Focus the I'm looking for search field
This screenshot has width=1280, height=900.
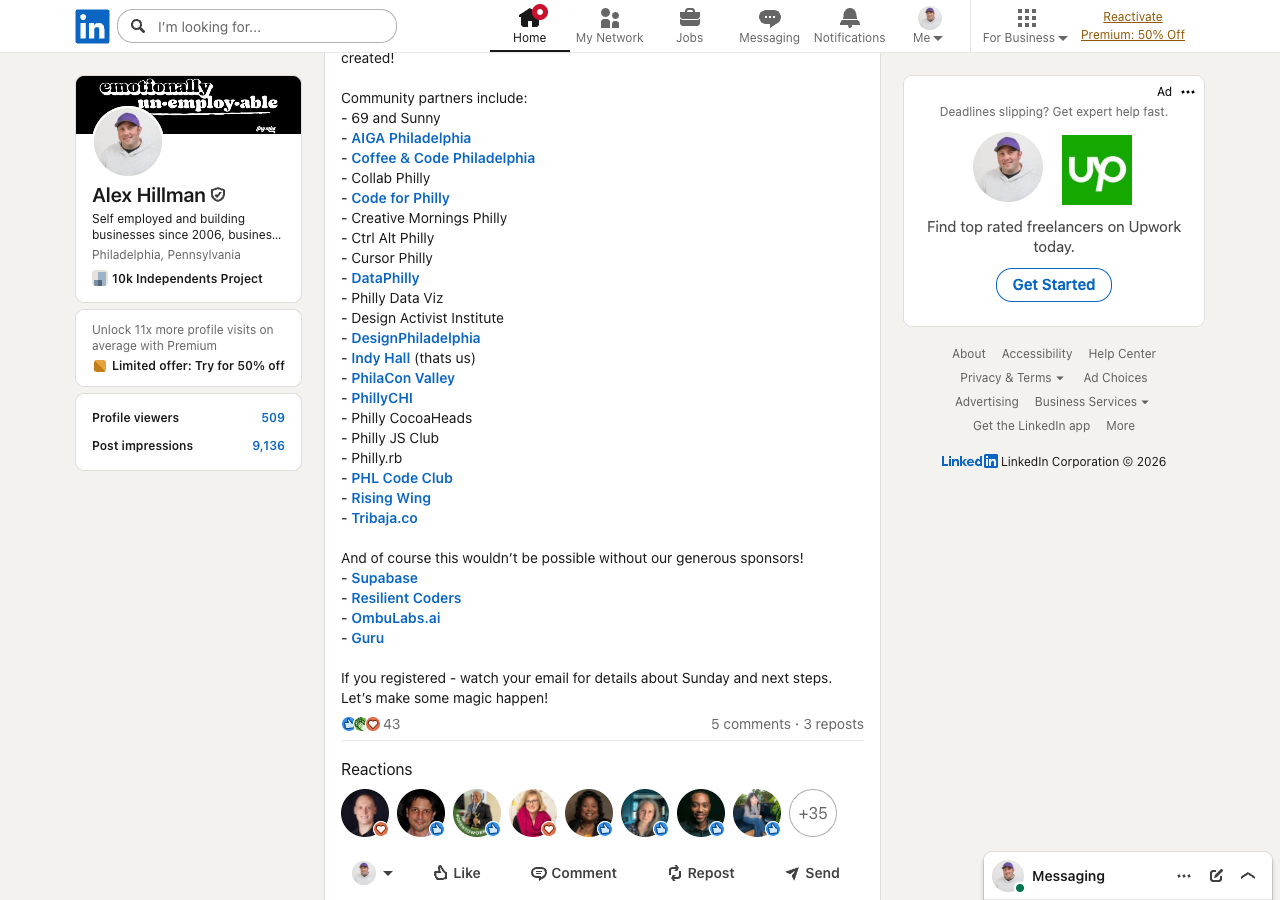[x=257, y=26]
